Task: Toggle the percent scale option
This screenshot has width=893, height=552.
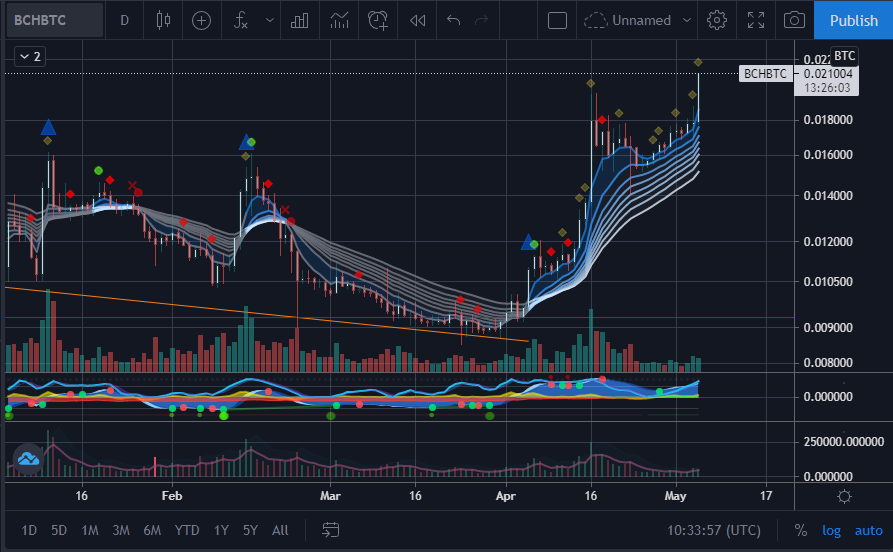Action: tap(801, 530)
